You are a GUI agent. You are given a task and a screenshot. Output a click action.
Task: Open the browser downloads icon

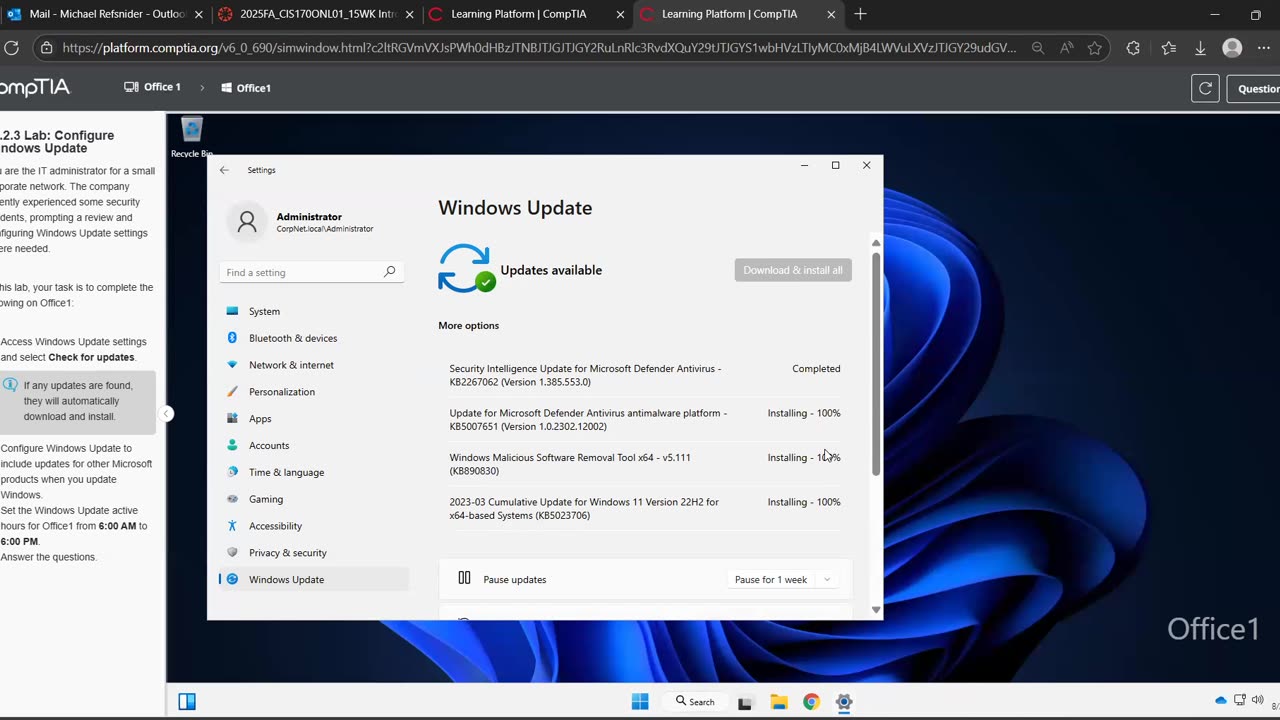pos(1201,48)
